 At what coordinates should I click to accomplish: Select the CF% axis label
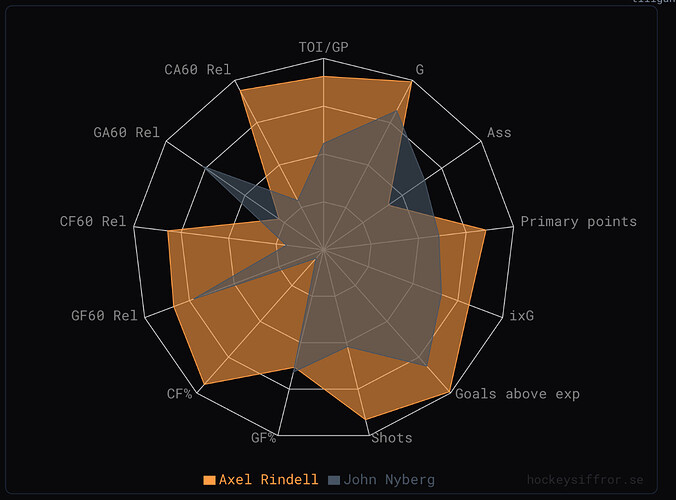pyautogui.click(x=179, y=394)
